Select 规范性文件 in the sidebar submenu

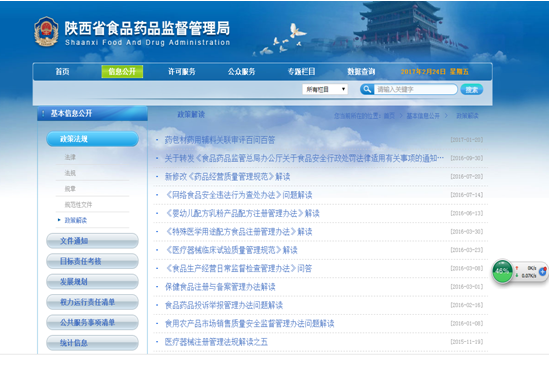[x=78, y=204]
